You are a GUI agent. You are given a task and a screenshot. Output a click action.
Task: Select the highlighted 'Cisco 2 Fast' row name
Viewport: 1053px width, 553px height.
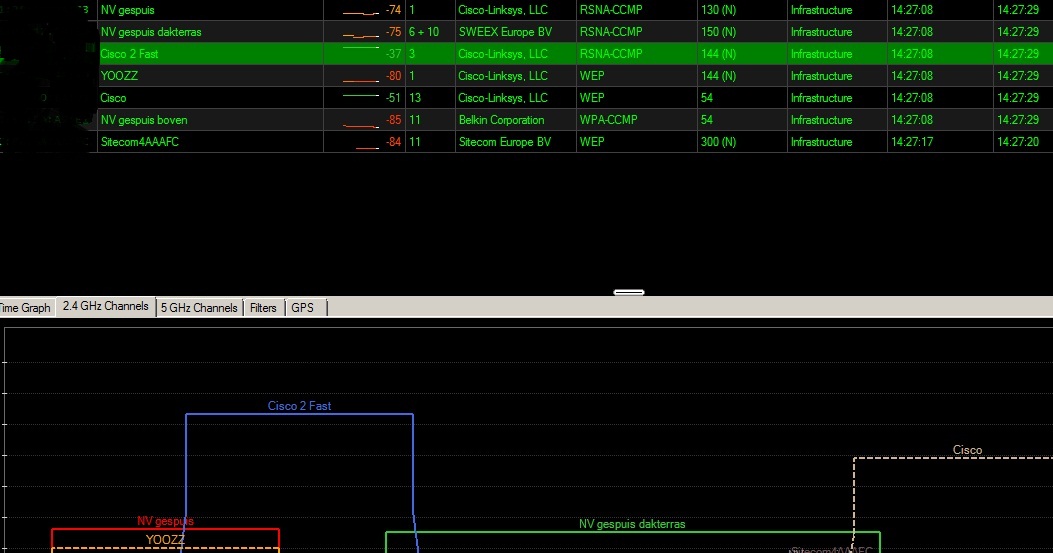130,54
